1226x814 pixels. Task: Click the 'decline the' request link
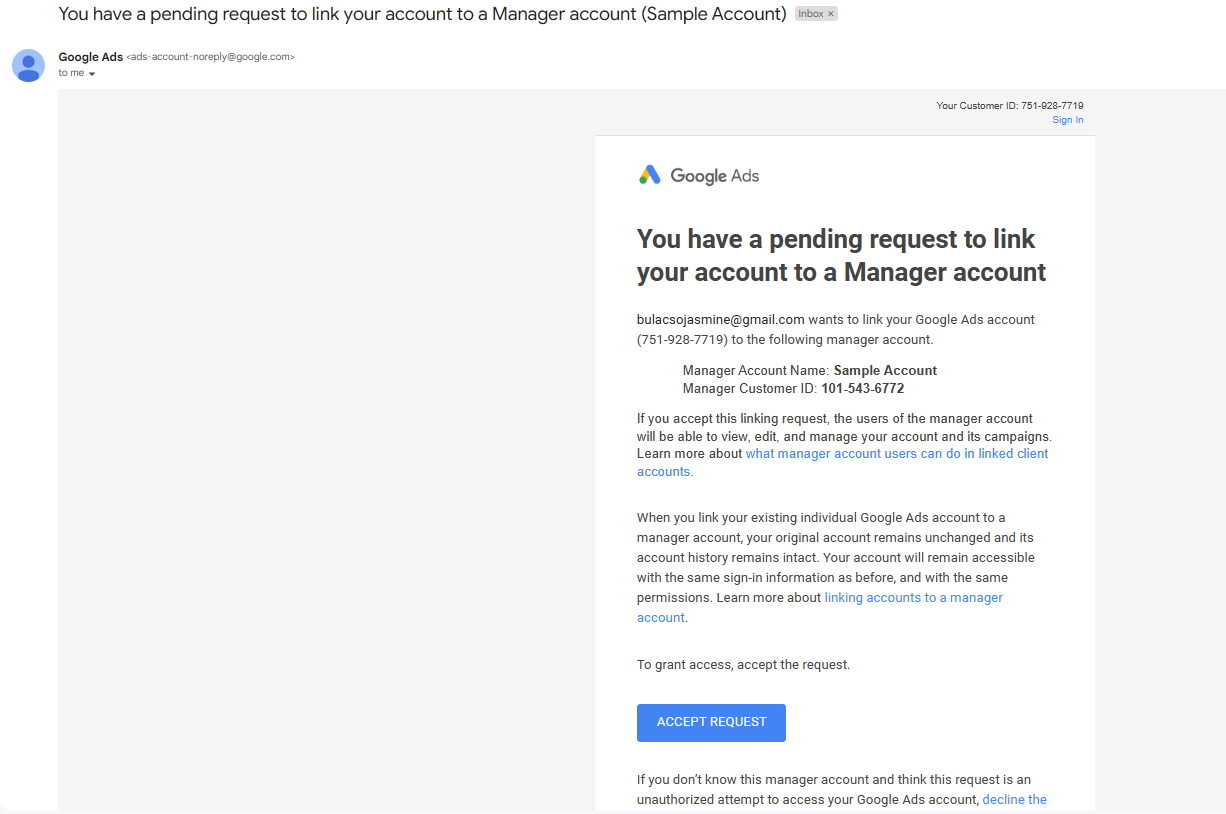[x=1015, y=799]
